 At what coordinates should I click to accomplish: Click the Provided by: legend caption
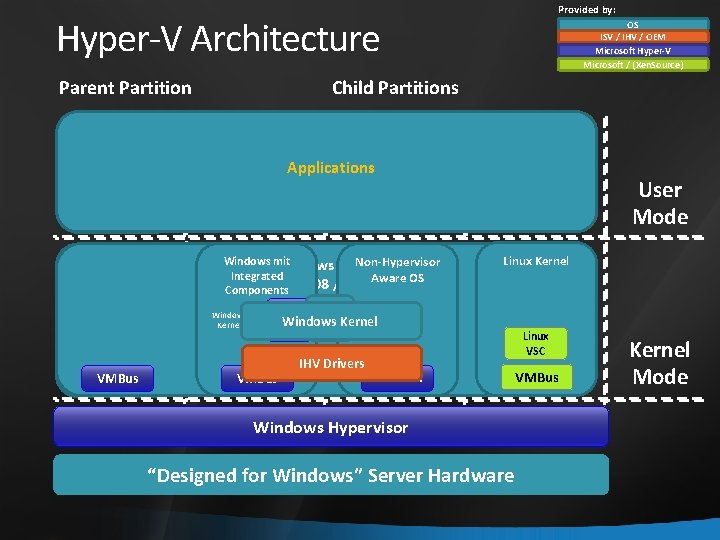pyautogui.click(x=586, y=10)
